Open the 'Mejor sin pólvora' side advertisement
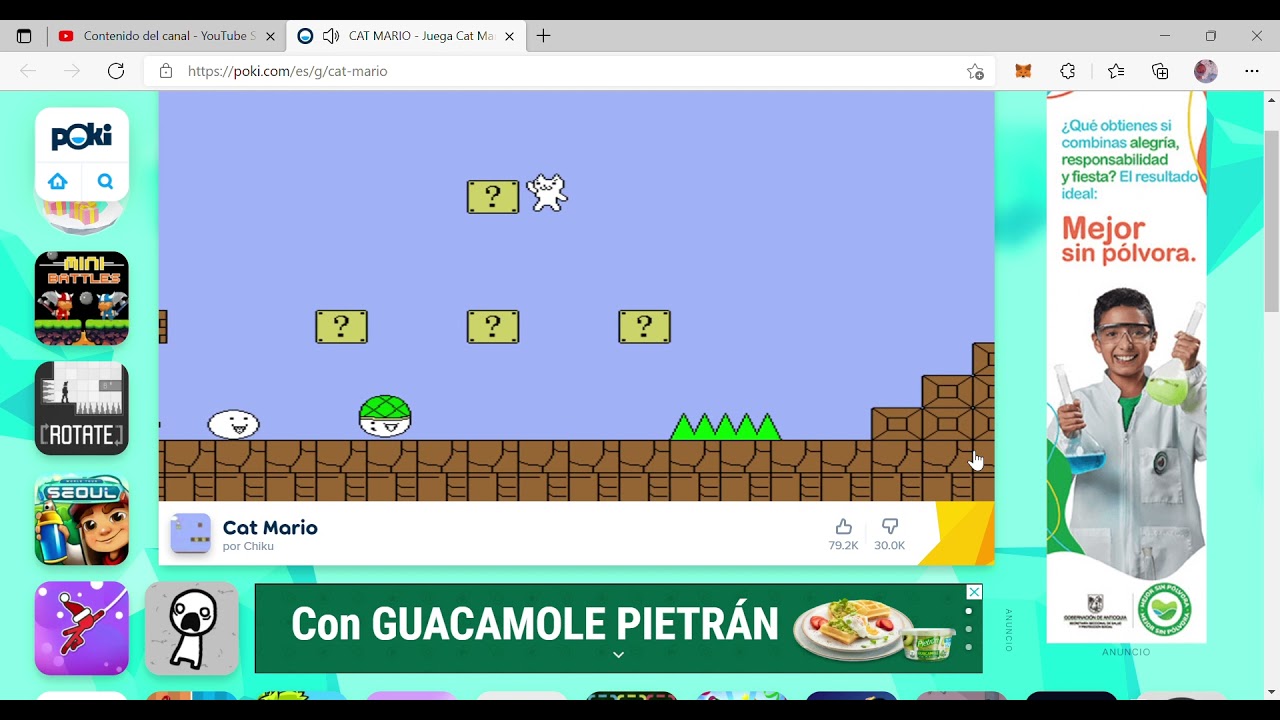This screenshot has width=1280, height=720. [x=1126, y=366]
